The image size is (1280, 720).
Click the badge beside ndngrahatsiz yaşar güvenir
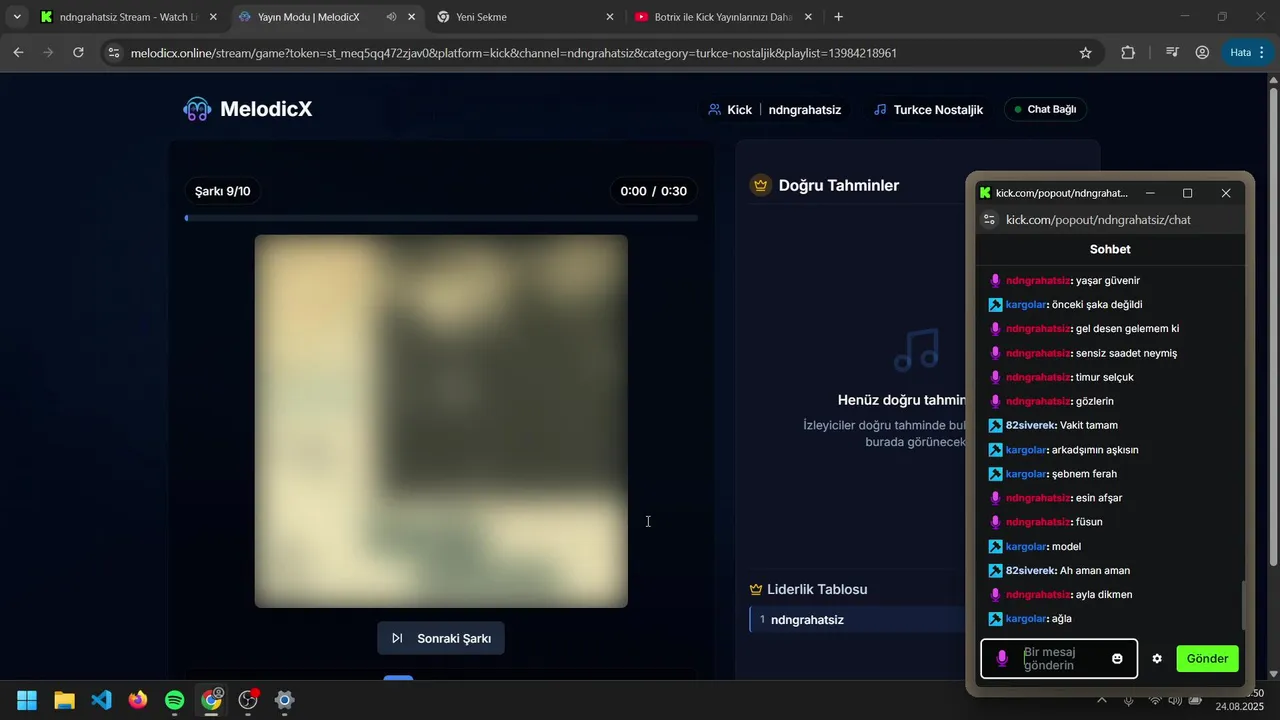[x=995, y=281]
